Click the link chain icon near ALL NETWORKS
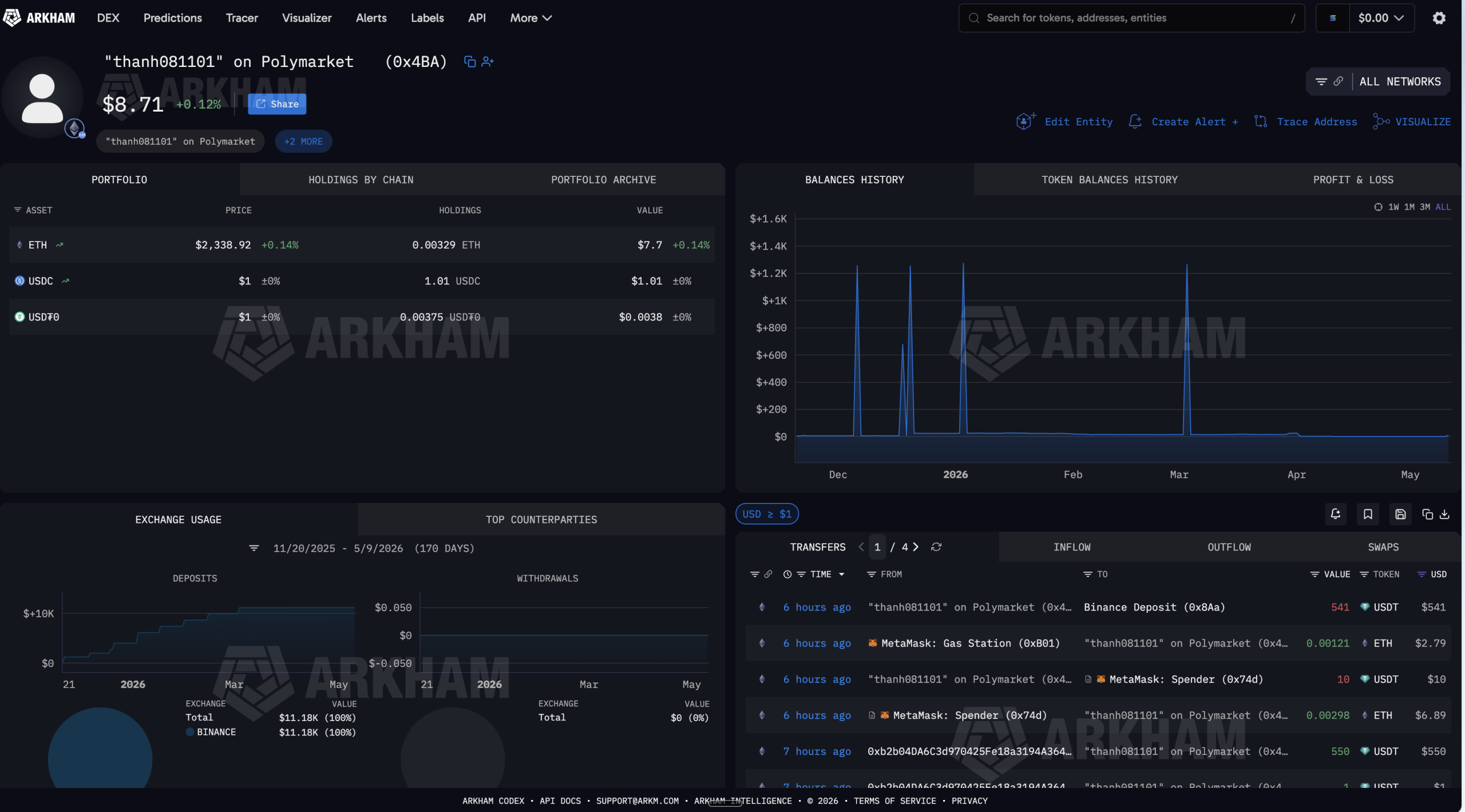 tap(1338, 81)
